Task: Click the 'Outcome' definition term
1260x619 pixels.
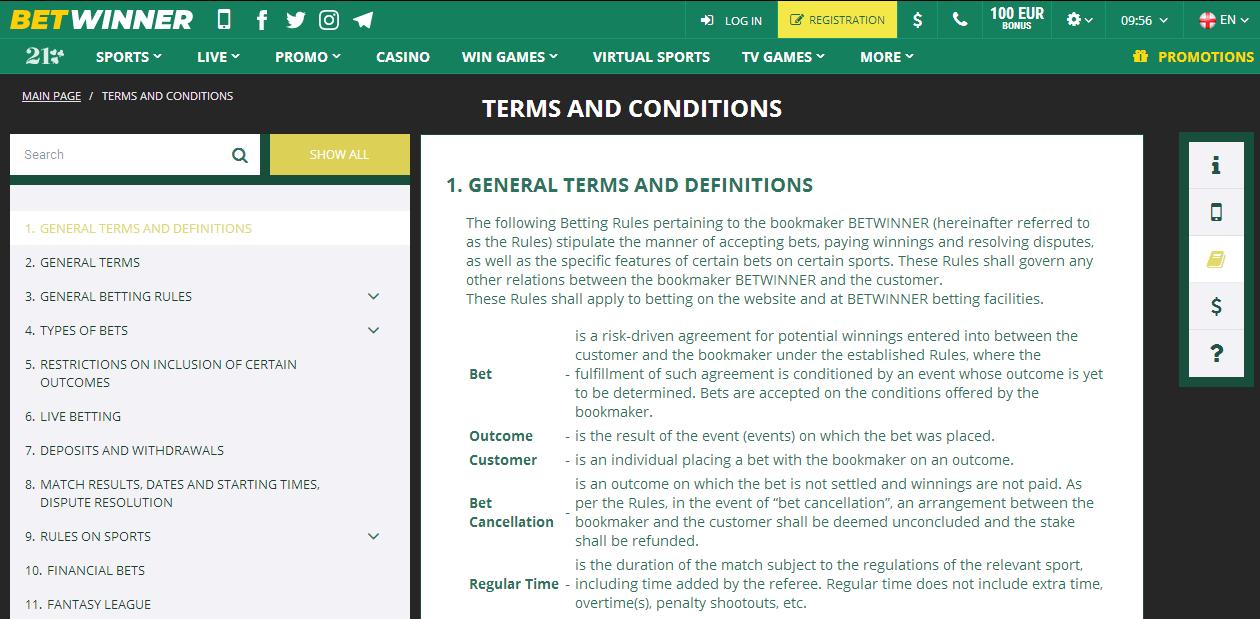Action: (501, 436)
